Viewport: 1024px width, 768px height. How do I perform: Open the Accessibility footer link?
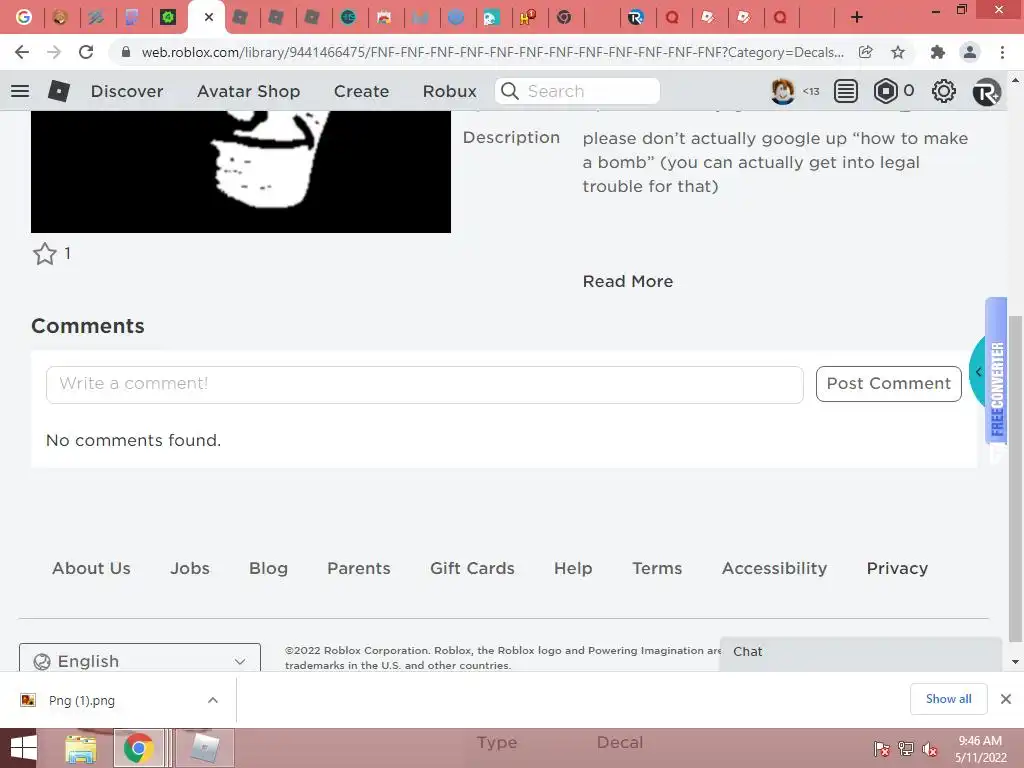(x=775, y=568)
